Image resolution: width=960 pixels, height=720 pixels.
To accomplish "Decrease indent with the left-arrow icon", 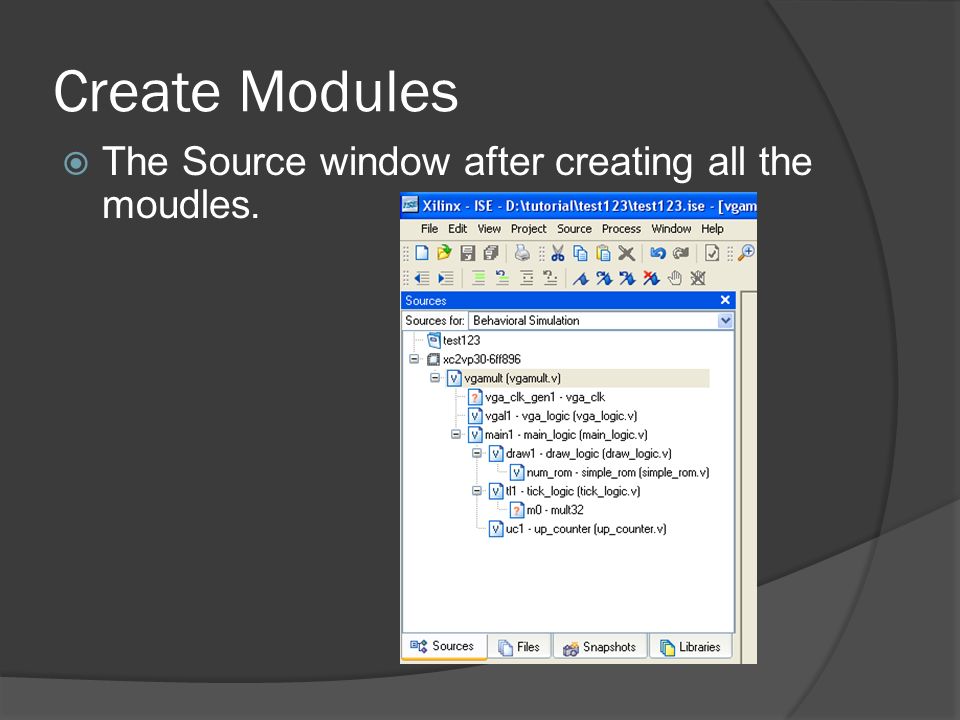I will coord(422,279).
